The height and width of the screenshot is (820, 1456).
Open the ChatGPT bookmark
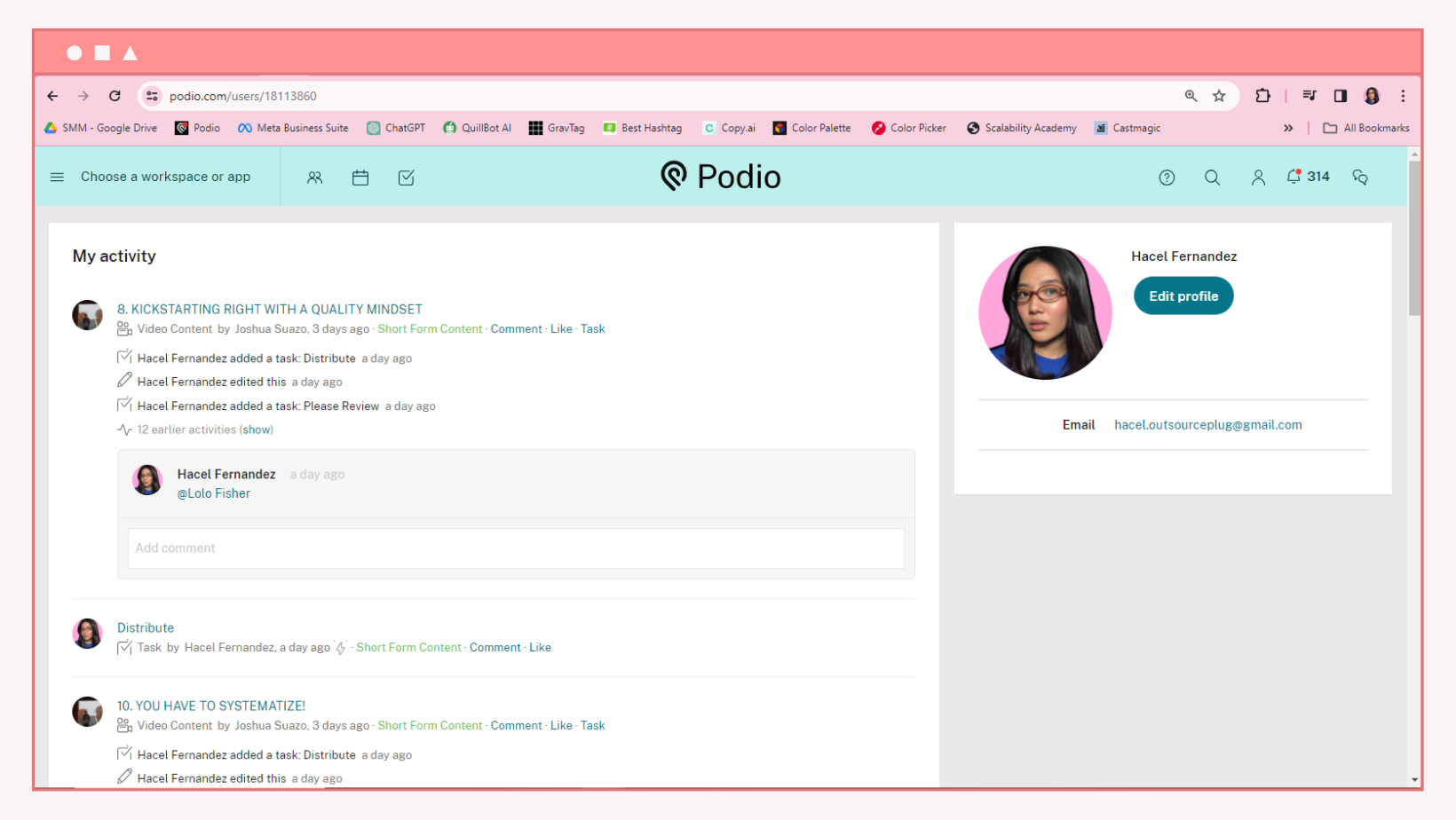396,128
